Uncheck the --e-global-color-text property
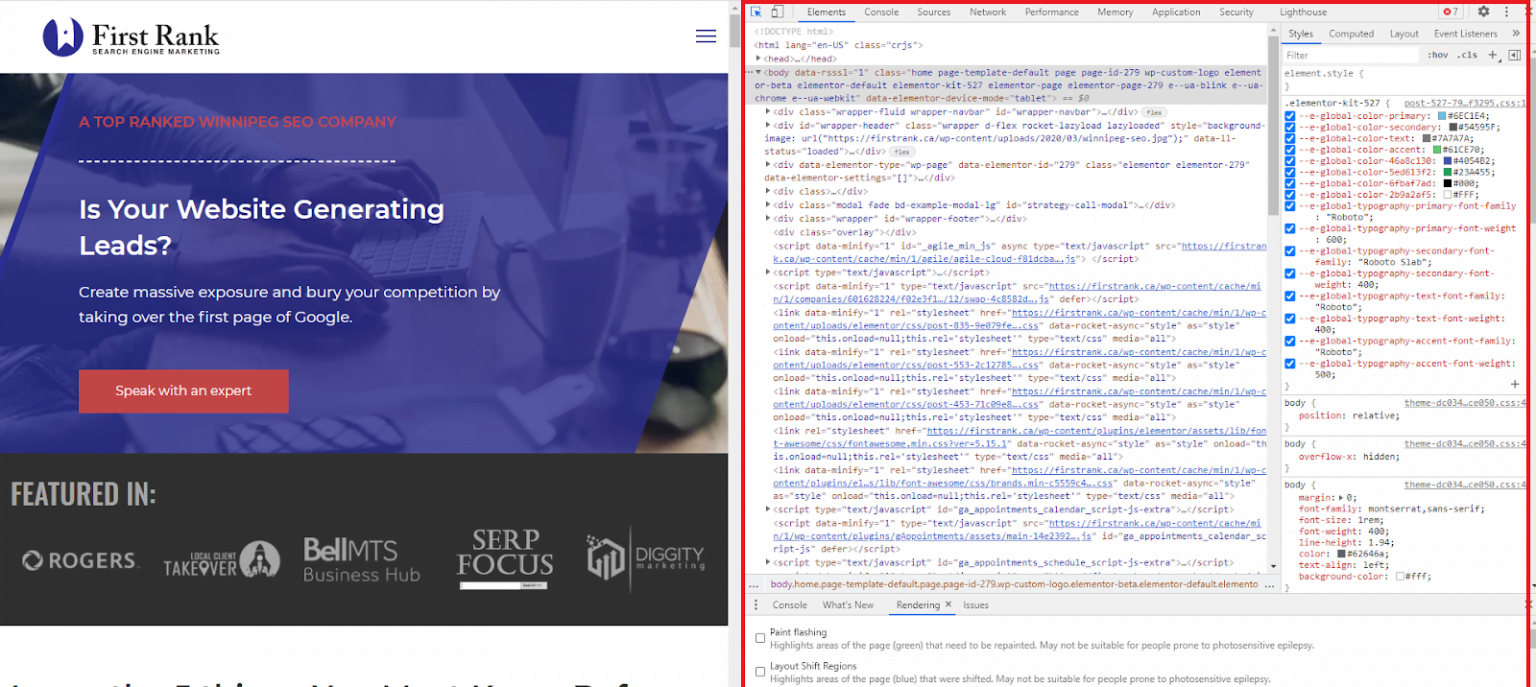 tap(1290, 138)
